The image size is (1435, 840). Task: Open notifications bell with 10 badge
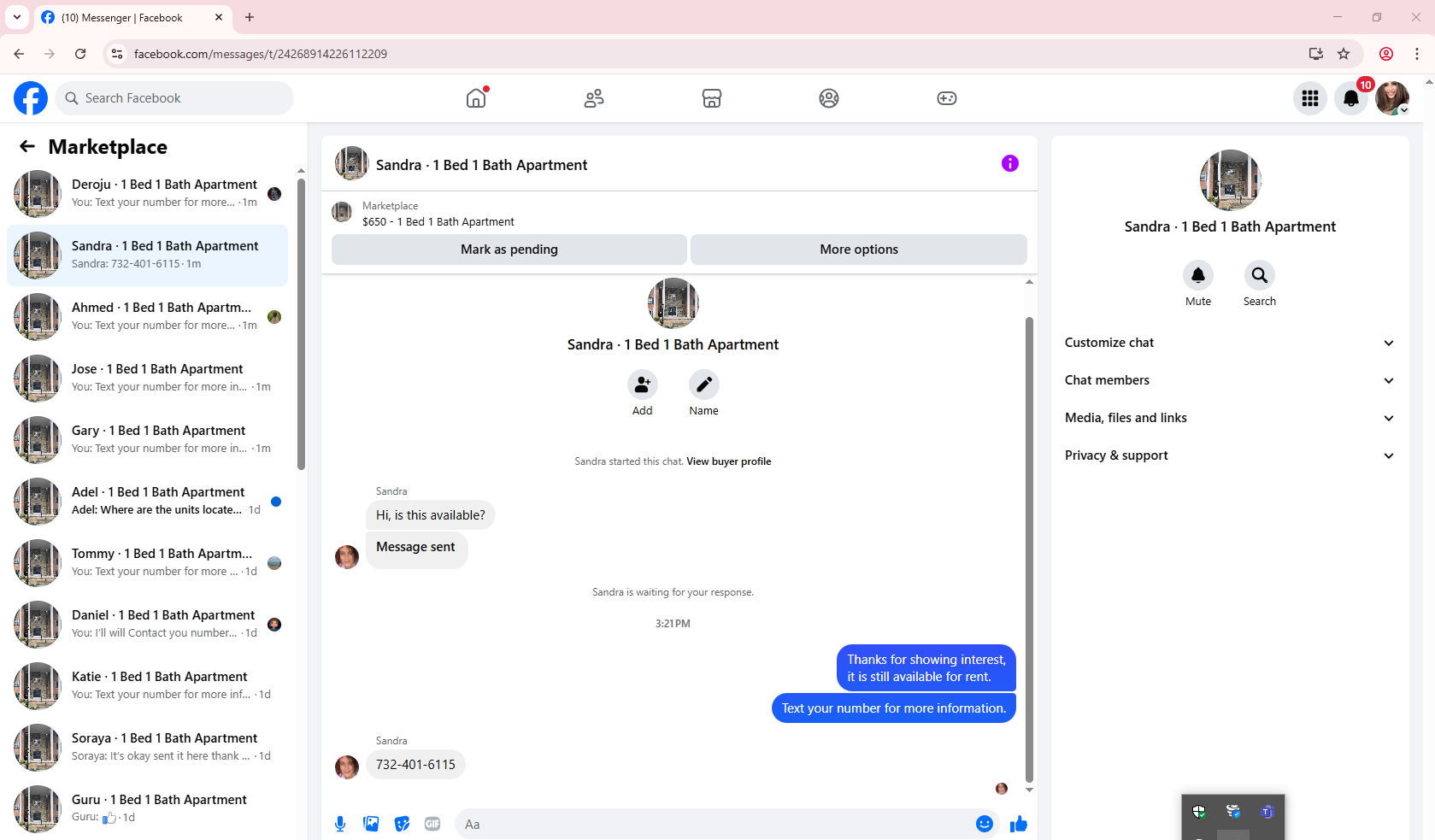(1351, 98)
